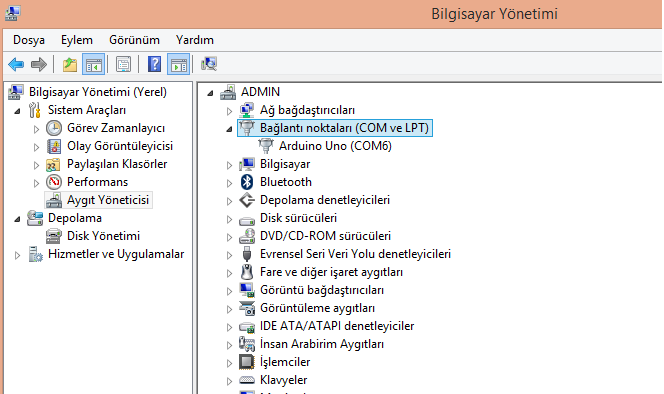The image size is (664, 394).
Task: Click the Görev Zamanlayıcı clock icon
Action: (54, 128)
